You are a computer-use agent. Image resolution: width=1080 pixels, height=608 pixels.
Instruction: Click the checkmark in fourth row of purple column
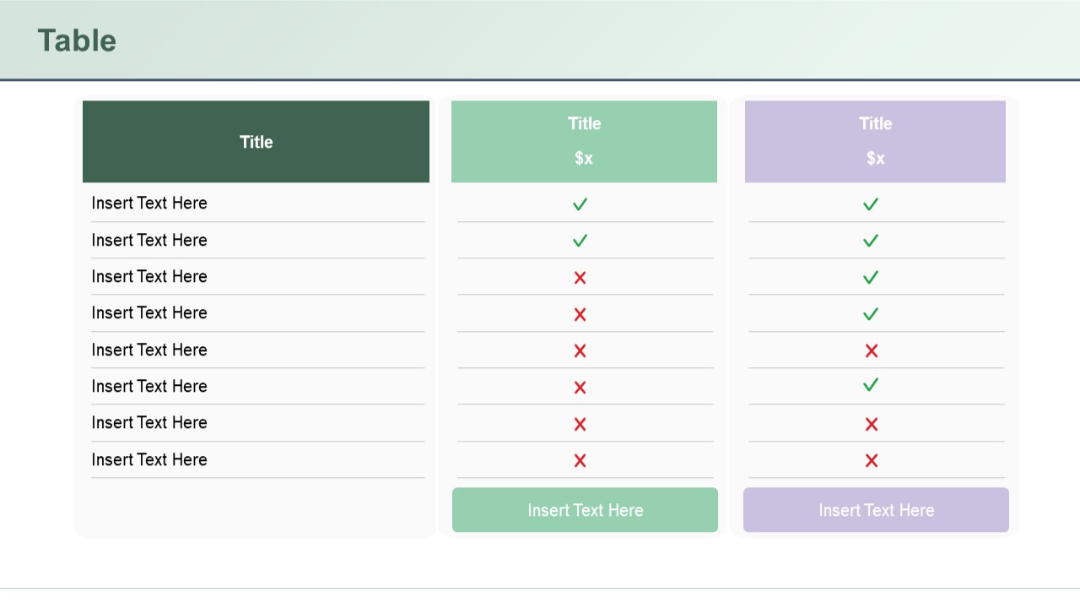pyautogui.click(x=871, y=314)
